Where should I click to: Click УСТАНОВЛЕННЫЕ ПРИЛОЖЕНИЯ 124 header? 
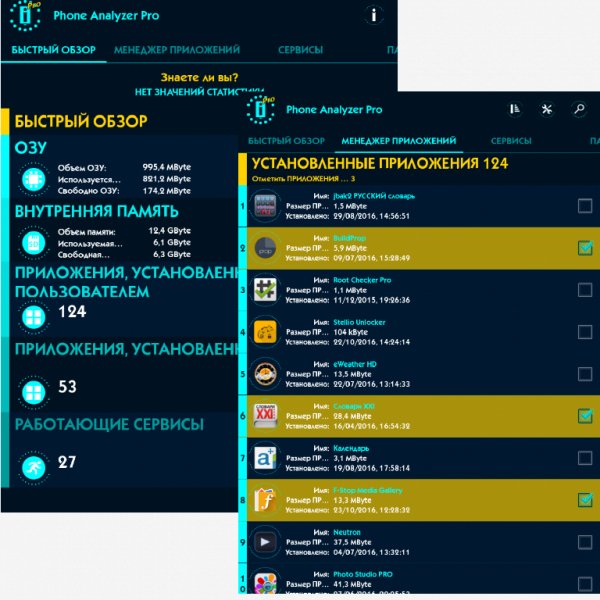click(x=380, y=163)
